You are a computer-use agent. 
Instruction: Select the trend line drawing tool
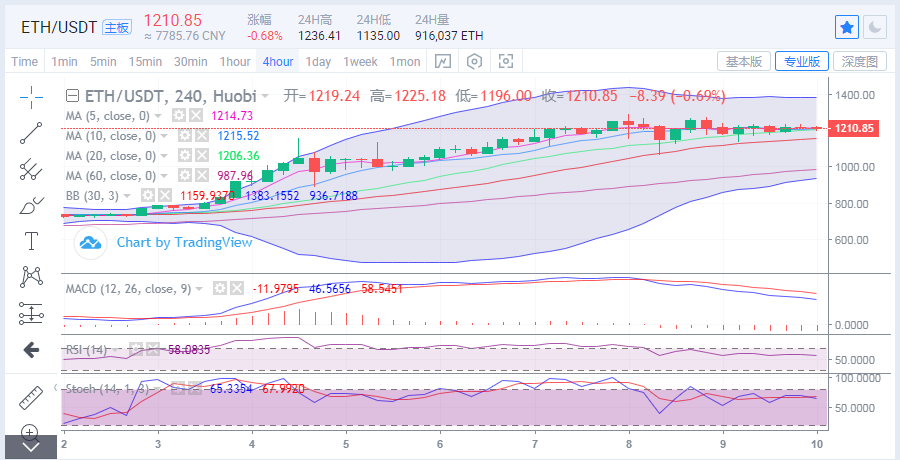click(31, 133)
